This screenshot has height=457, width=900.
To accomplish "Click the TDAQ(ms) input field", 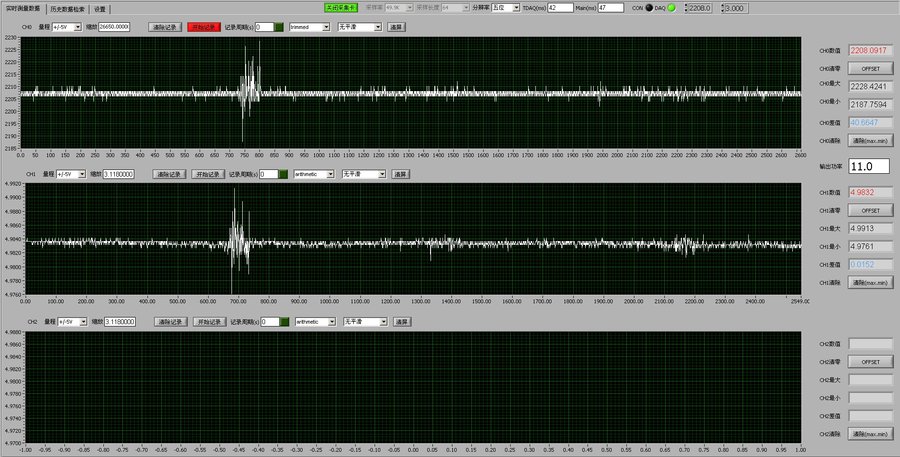I will [560, 8].
